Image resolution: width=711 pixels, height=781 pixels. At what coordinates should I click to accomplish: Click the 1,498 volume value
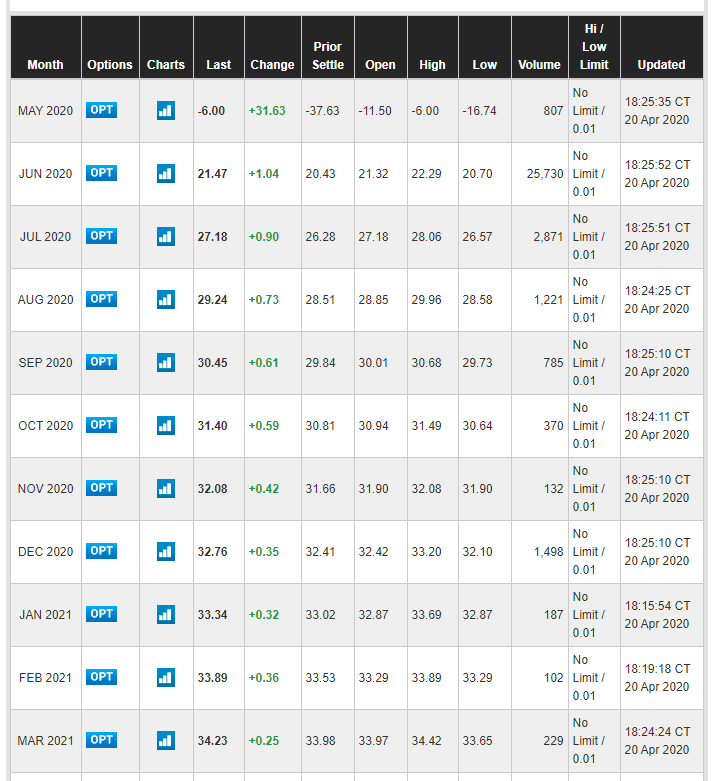pos(549,552)
